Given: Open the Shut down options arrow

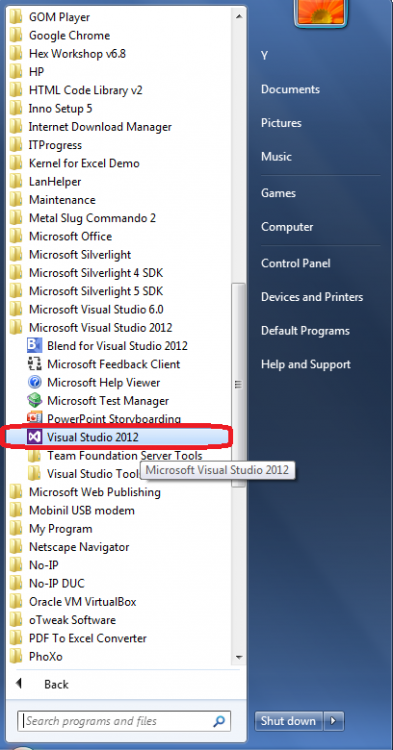Looking at the screenshot, I should click(334, 721).
